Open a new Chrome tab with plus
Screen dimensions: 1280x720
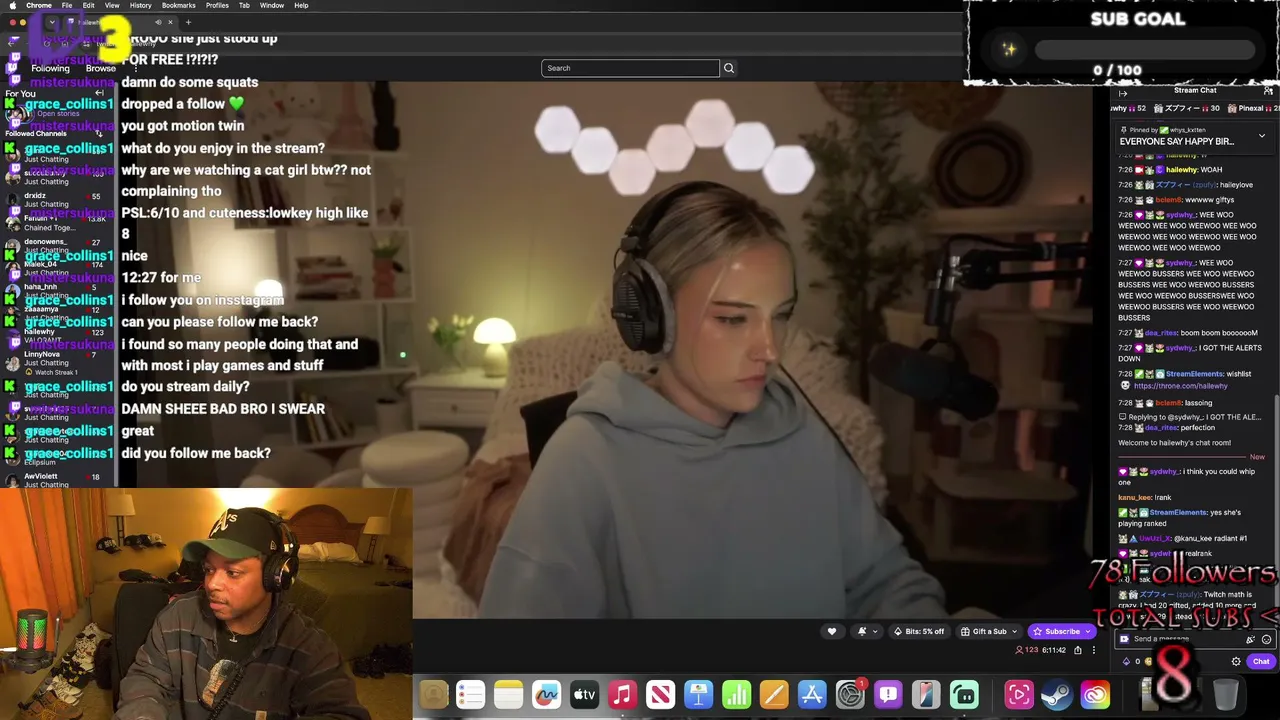coord(188,22)
